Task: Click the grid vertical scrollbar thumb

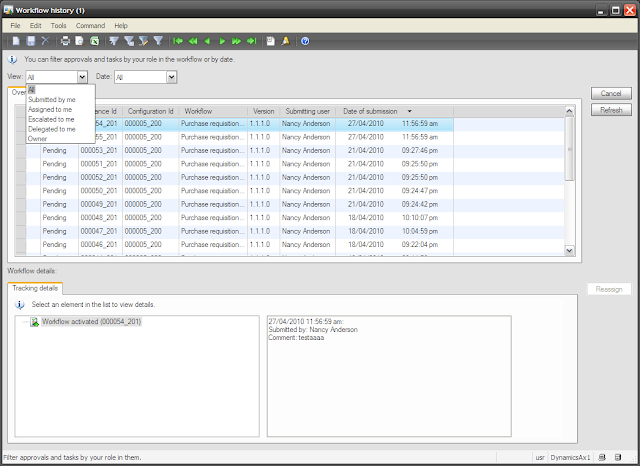Action: point(569,149)
